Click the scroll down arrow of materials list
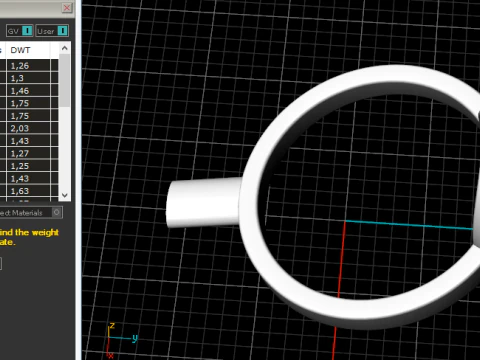 [x=65, y=195]
